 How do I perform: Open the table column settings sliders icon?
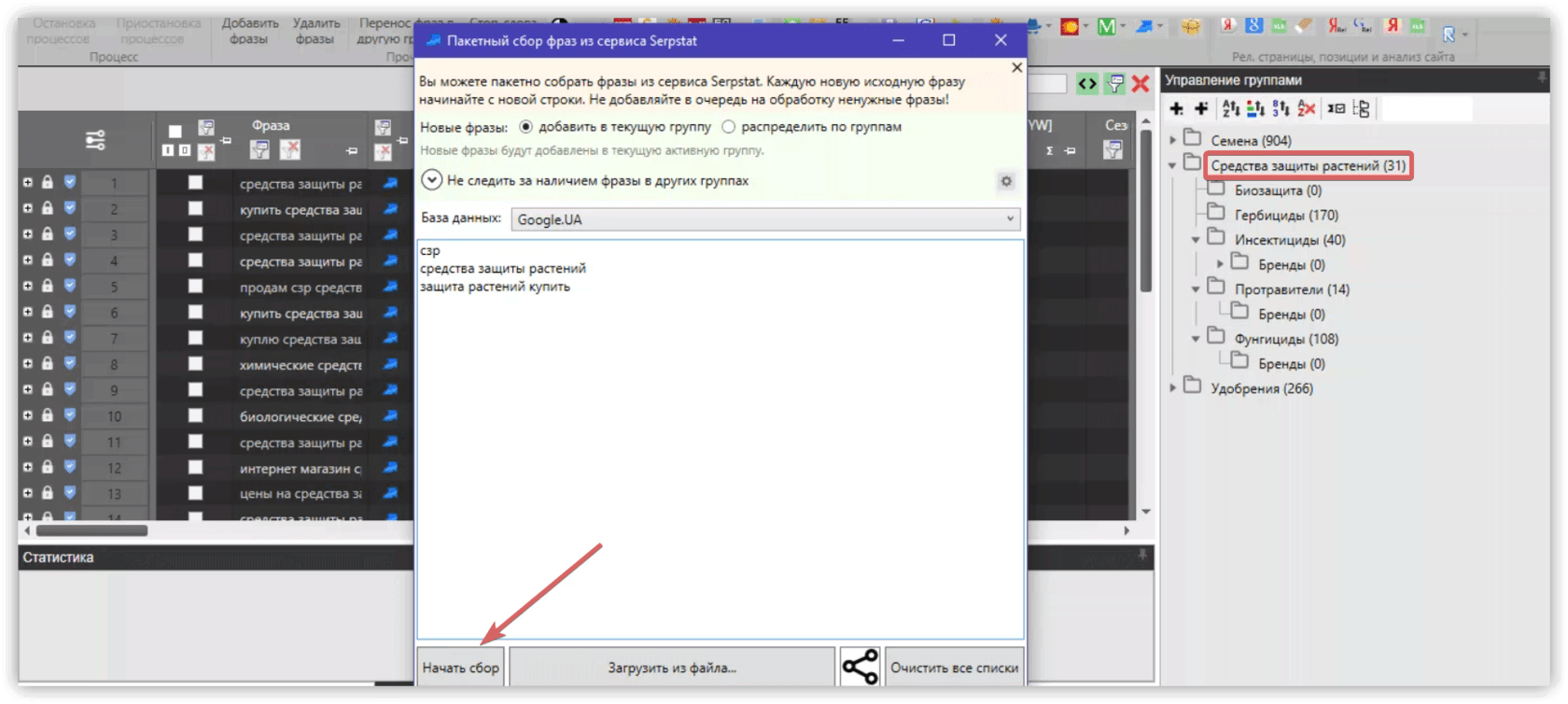pyautogui.click(x=95, y=140)
